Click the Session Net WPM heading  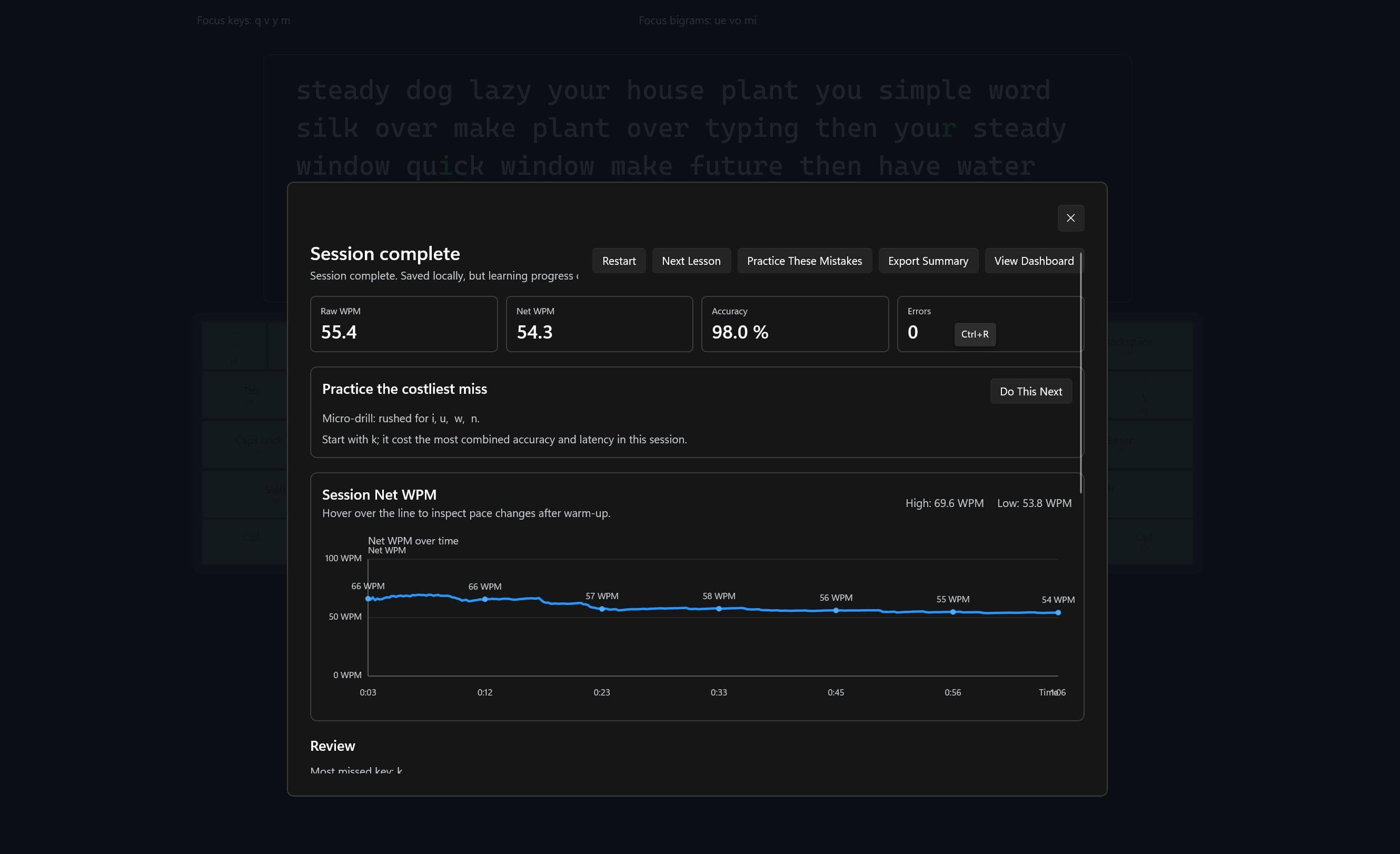tap(379, 494)
